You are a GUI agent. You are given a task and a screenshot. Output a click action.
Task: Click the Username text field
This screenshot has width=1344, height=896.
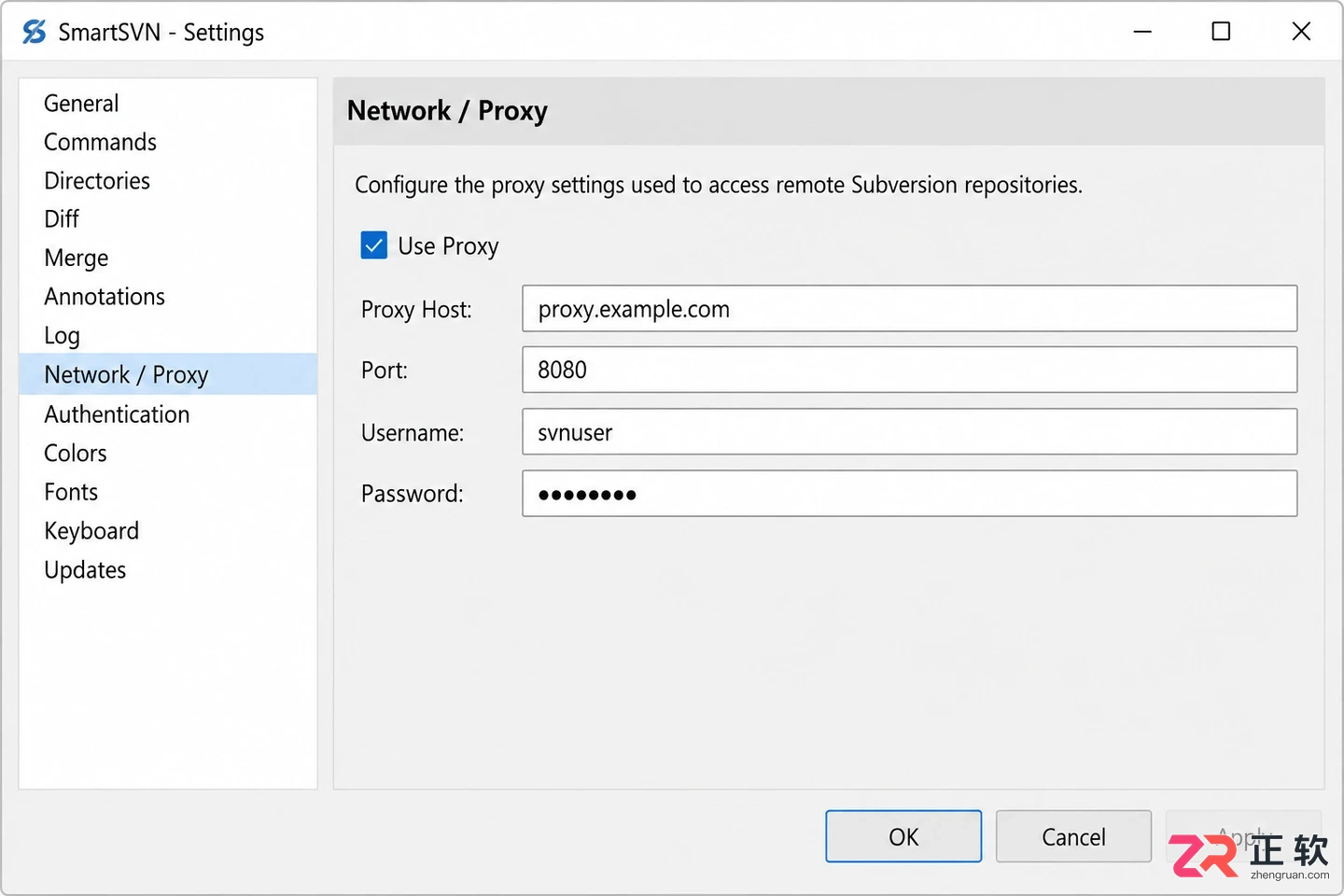click(910, 432)
